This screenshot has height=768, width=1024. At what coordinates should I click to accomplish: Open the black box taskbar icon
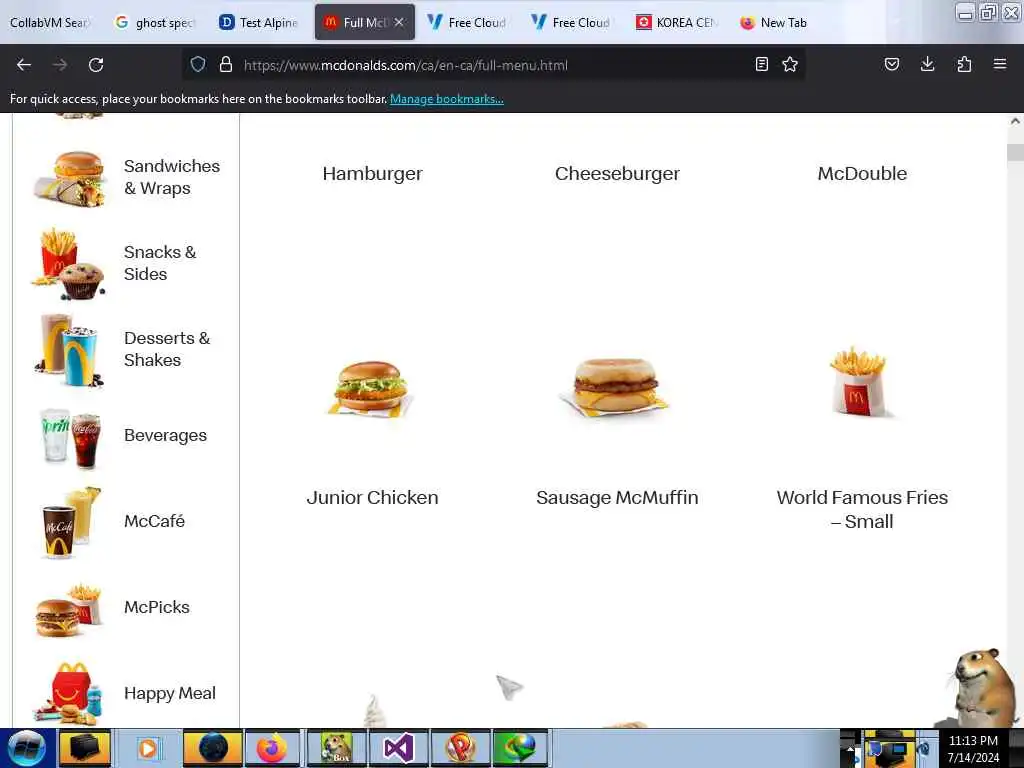85,748
